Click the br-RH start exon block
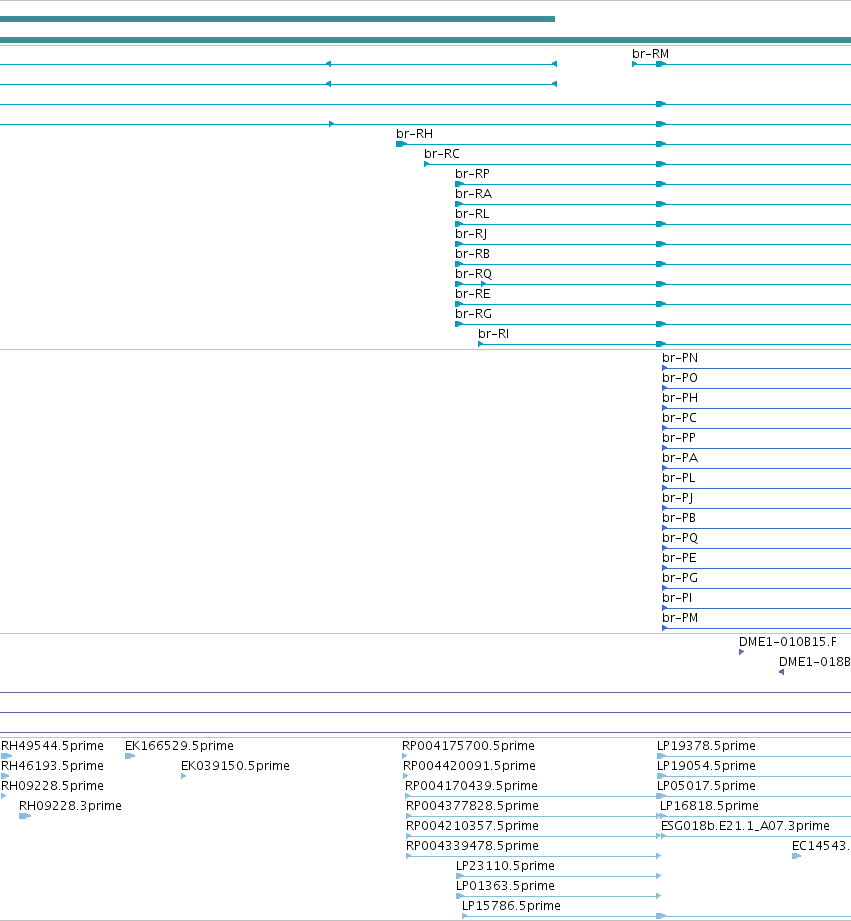 (401, 144)
